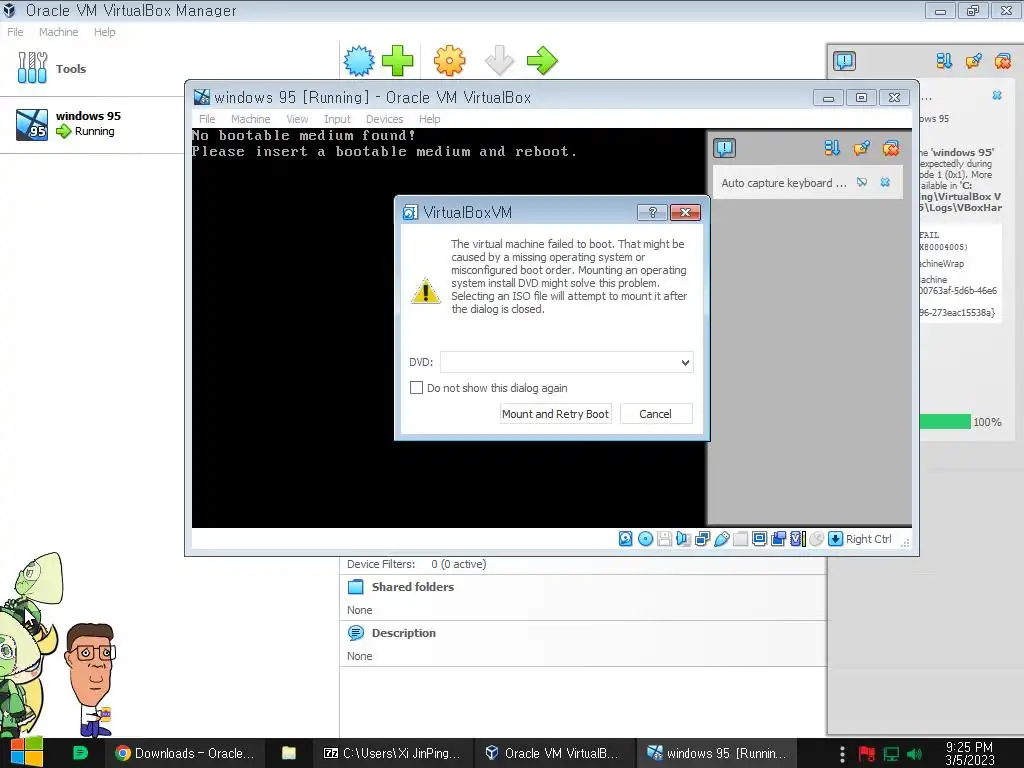
Task: Select windows 95 VM in Manager list
Action: pos(93,124)
